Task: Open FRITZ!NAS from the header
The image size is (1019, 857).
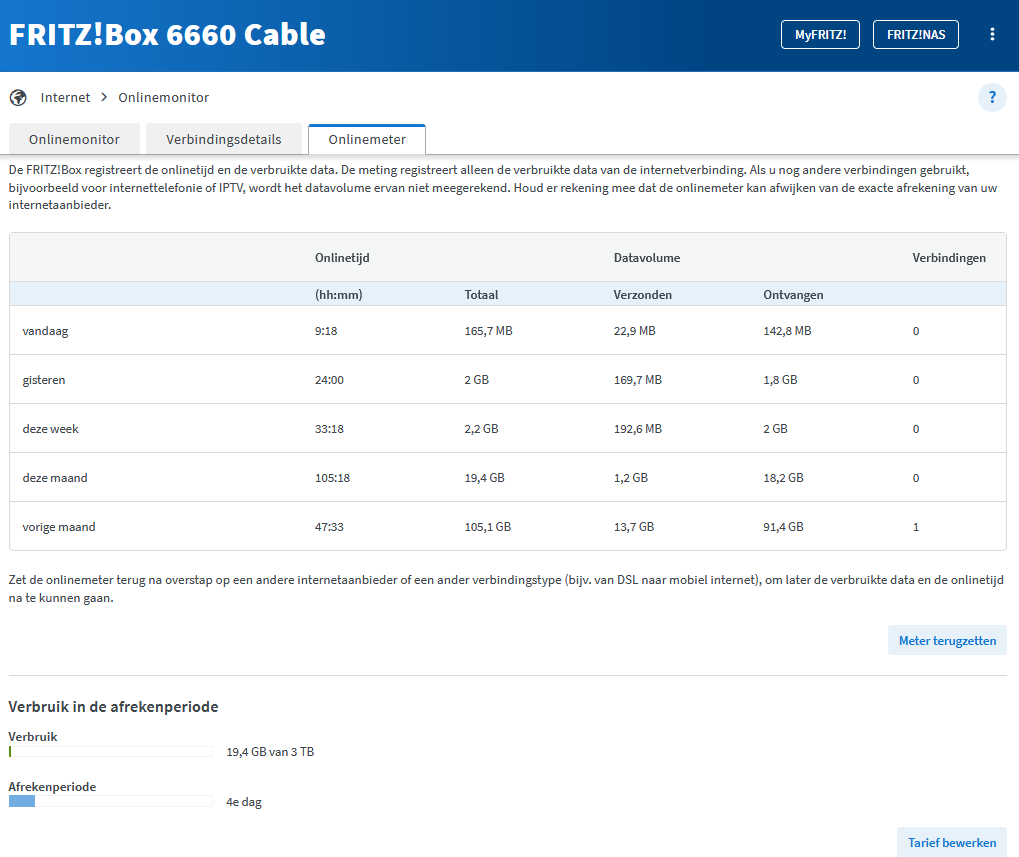Action: point(915,34)
